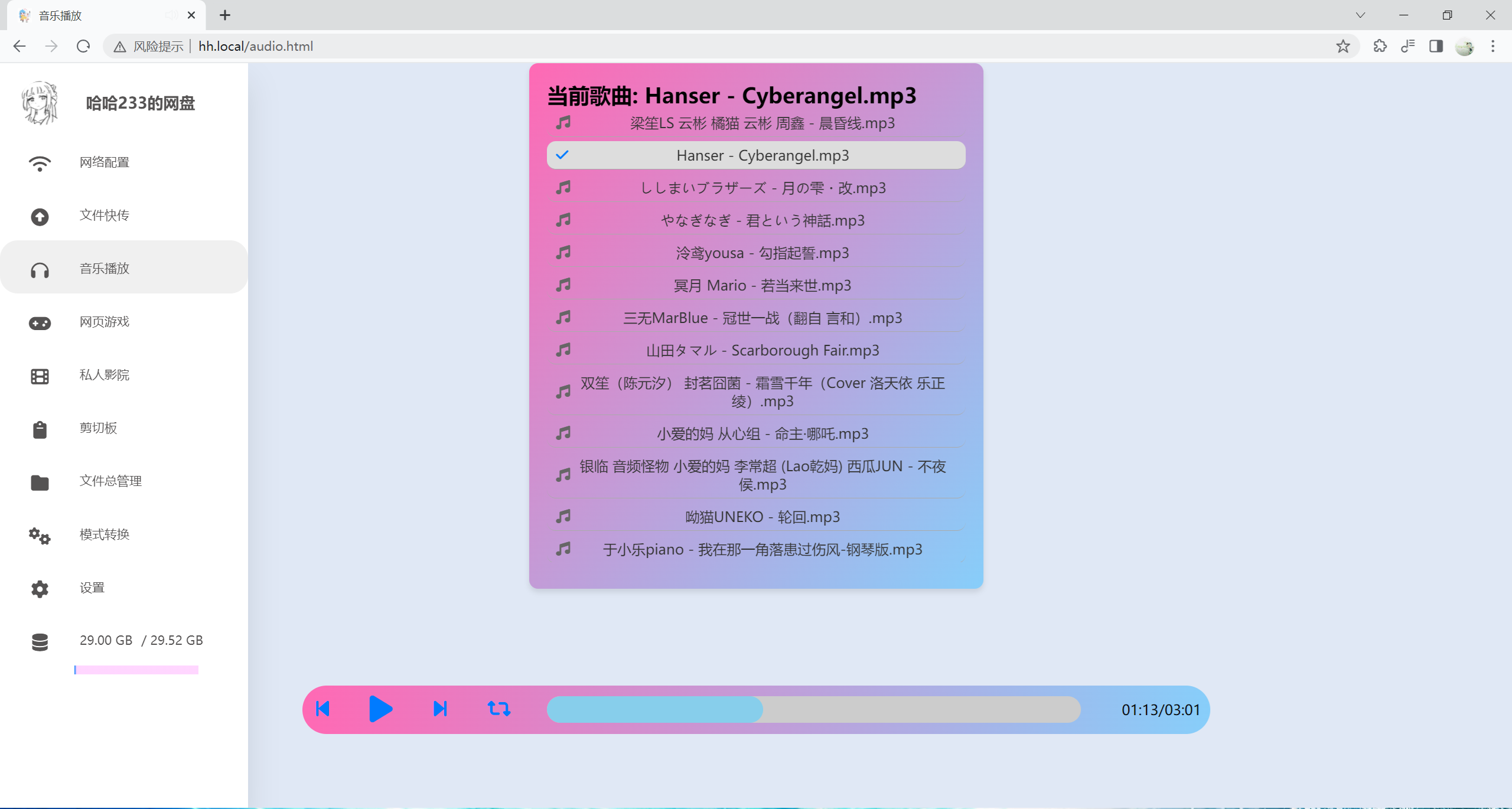Bookmark this page with the star icon
Viewport: 1512px width, 809px height.
(1342, 46)
